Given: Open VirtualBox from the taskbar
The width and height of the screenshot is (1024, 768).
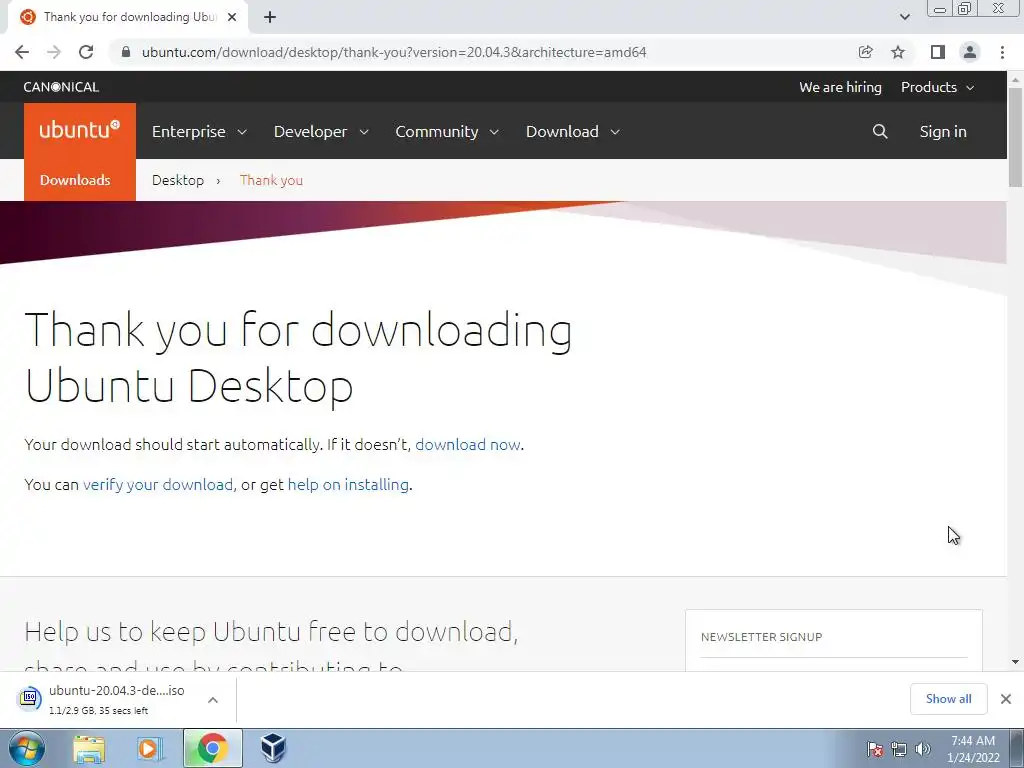Looking at the screenshot, I should [x=273, y=748].
